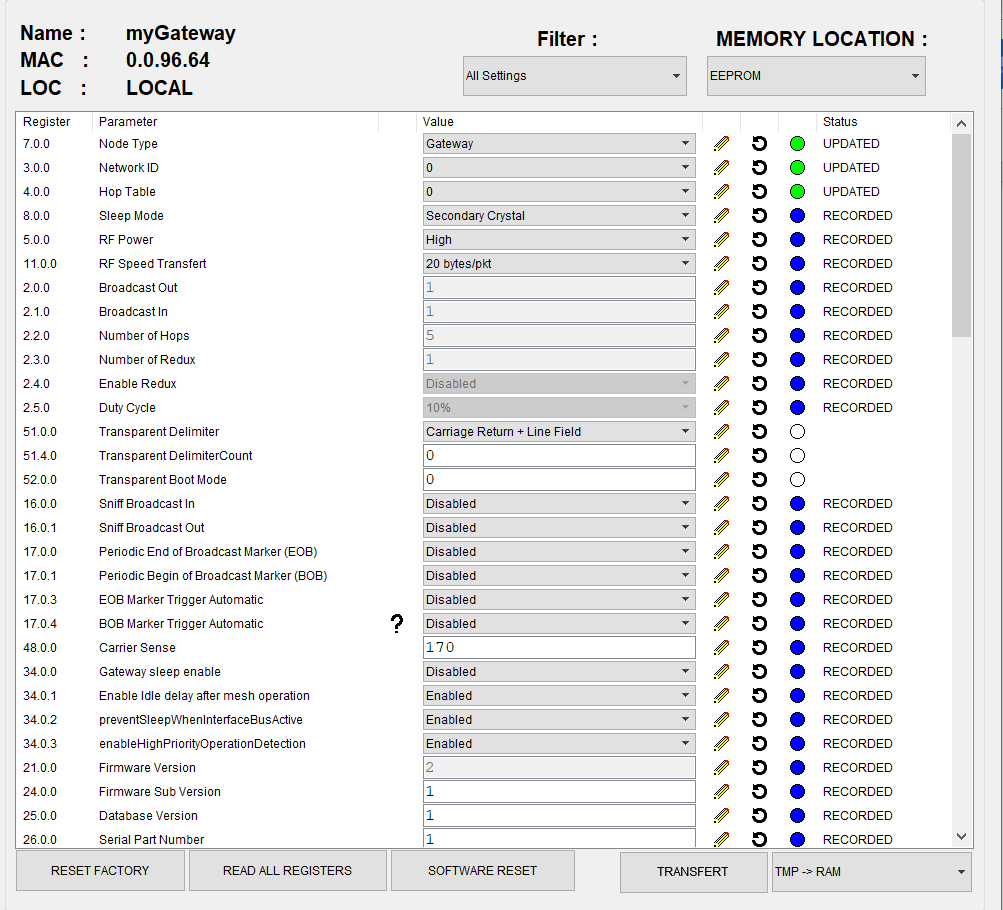Select the 'Serial Part Number' parameter text
1003x910 pixels.
coord(152,840)
